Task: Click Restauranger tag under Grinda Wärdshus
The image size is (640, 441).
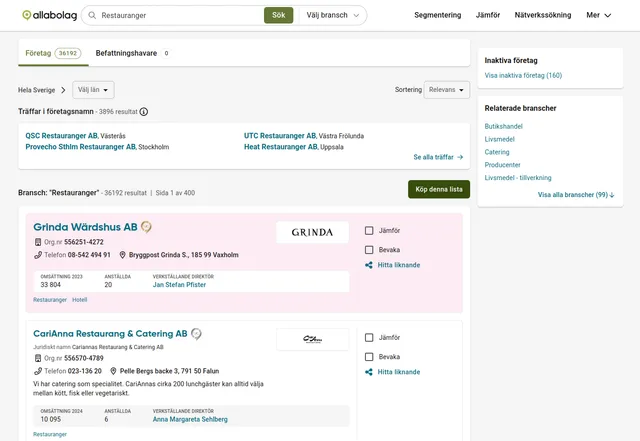Action: (x=50, y=300)
